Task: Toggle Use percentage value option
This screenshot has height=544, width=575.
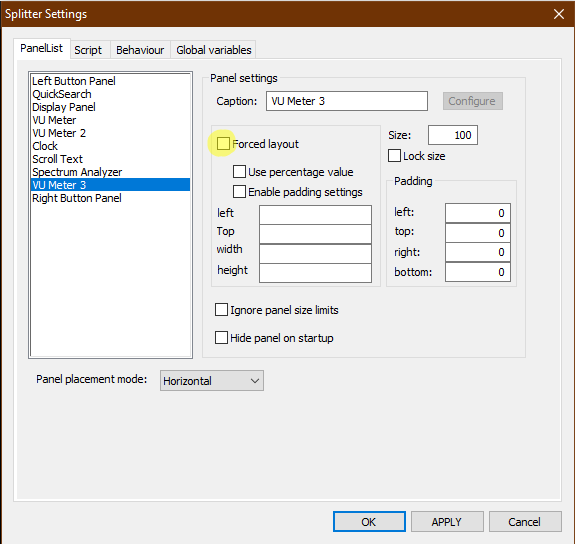Action: (x=239, y=172)
